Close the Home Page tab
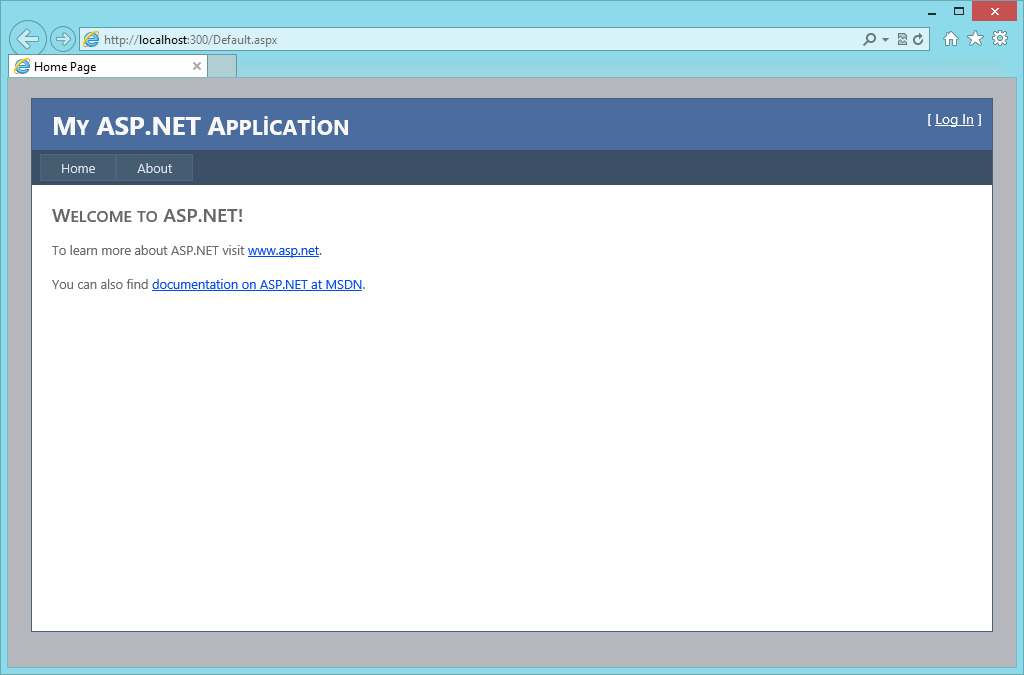The width and height of the screenshot is (1024, 675). coord(197,67)
